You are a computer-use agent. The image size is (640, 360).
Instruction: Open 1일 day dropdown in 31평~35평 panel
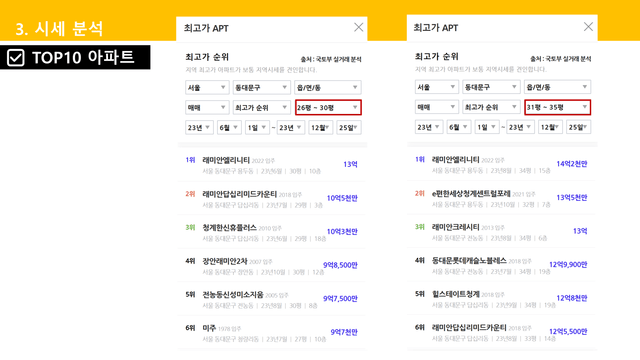[487, 127]
